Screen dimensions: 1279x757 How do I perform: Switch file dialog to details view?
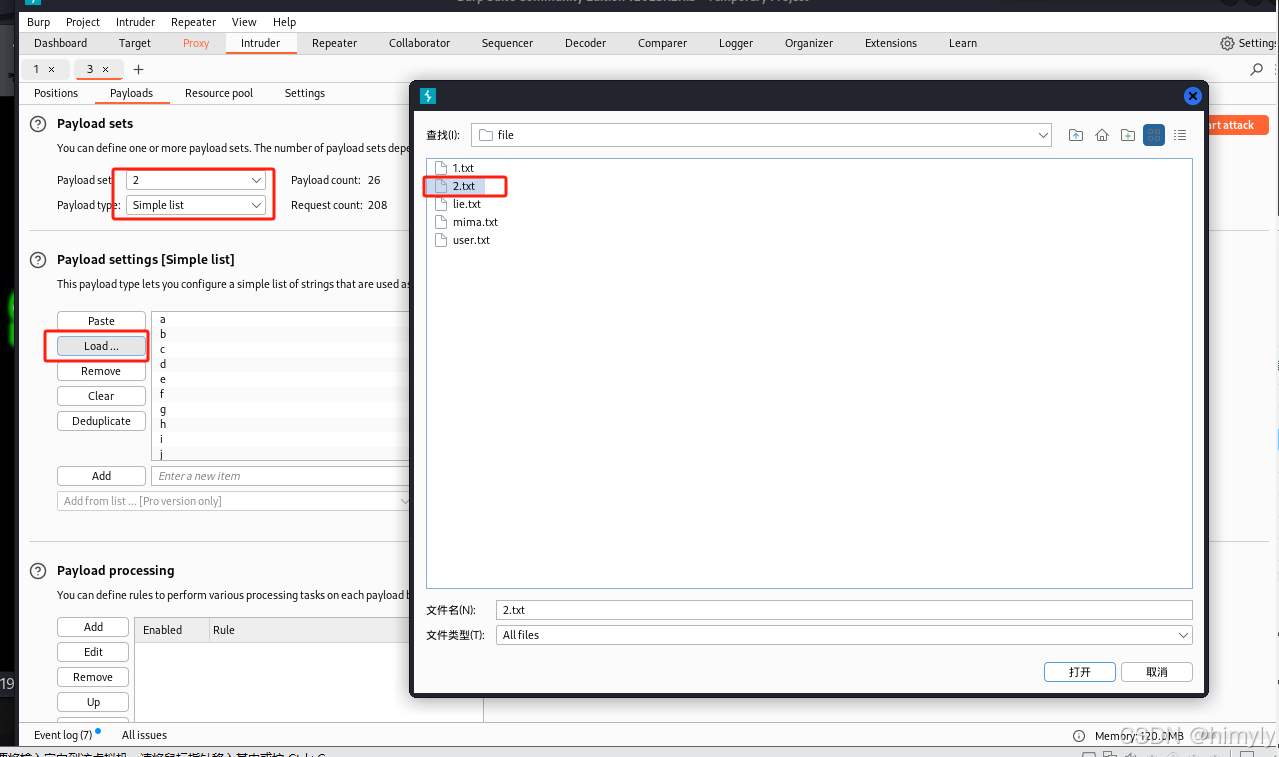[1180, 135]
